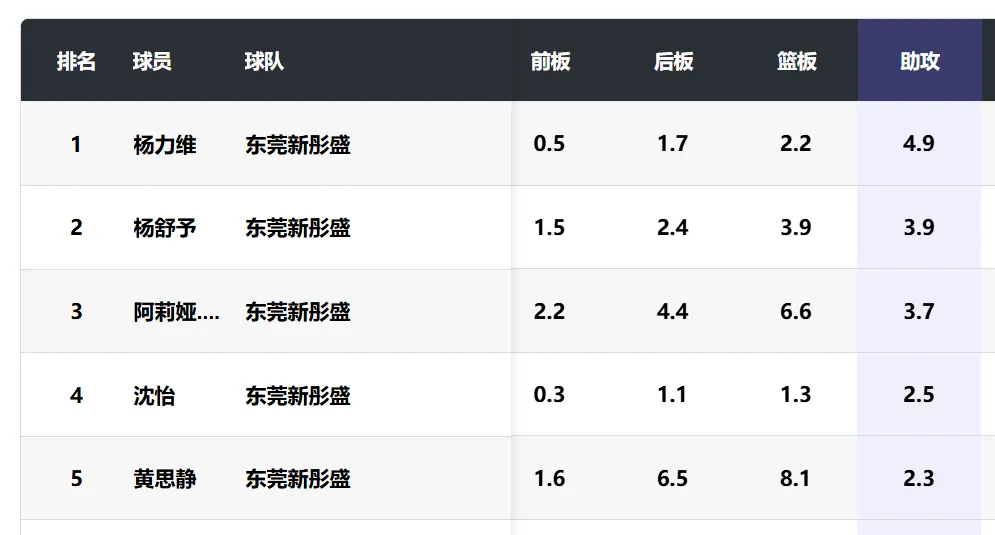The image size is (995, 535).
Task: Click 东莞新彤盛 team in rank 3 row
Action: coord(298,312)
